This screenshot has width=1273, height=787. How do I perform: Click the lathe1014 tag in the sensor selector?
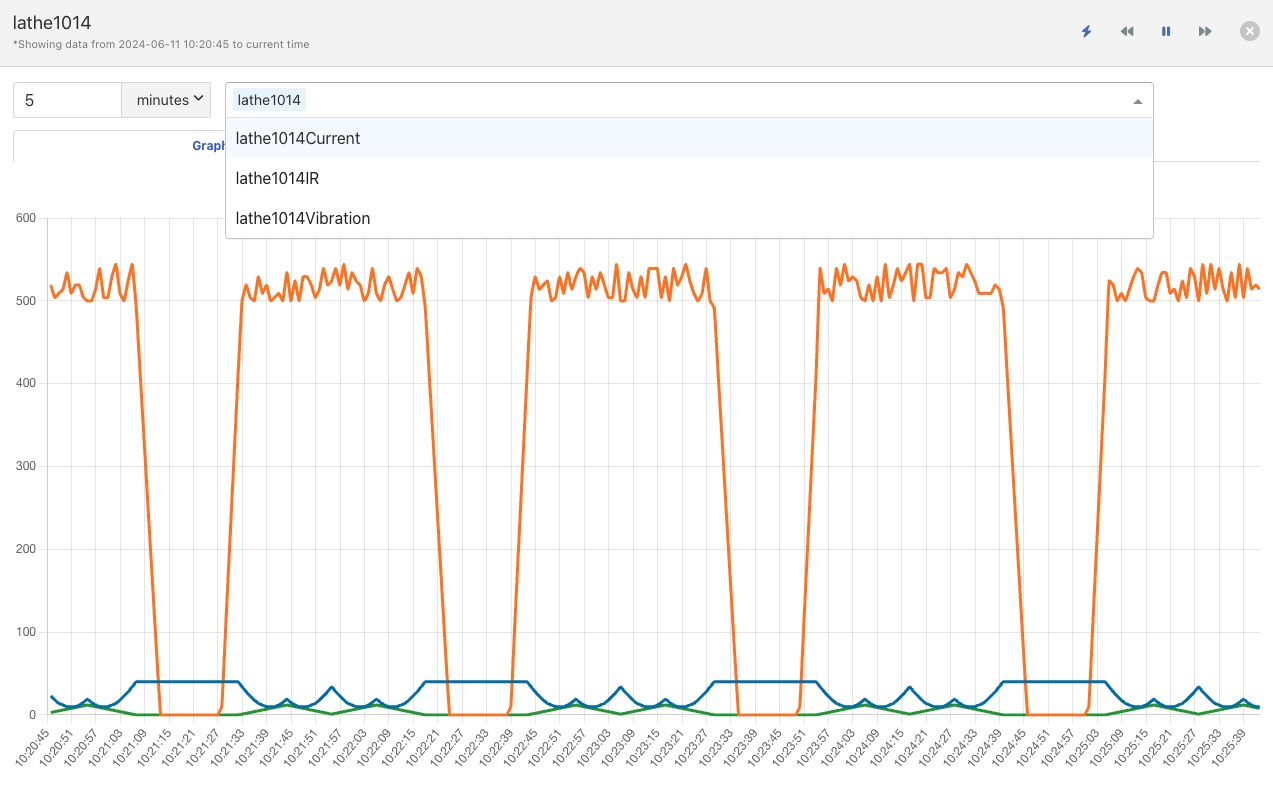coord(269,100)
